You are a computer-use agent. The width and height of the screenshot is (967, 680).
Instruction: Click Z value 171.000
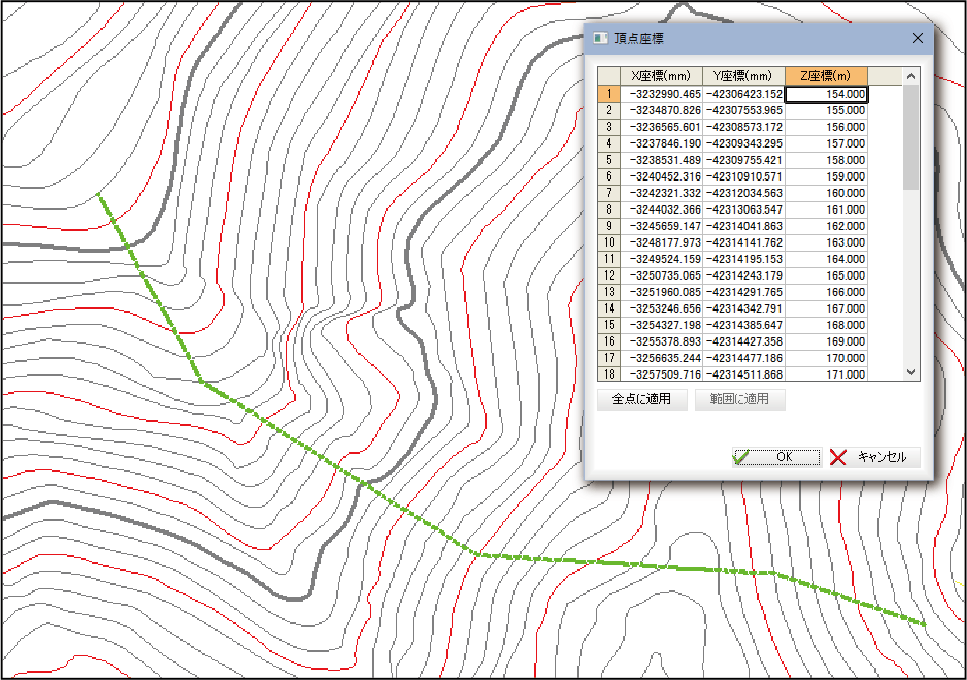[826, 375]
